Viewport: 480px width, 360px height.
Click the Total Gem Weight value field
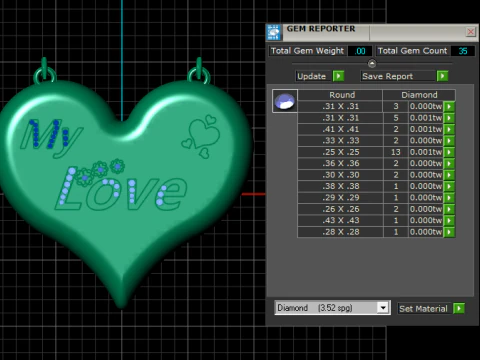pos(360,51)
